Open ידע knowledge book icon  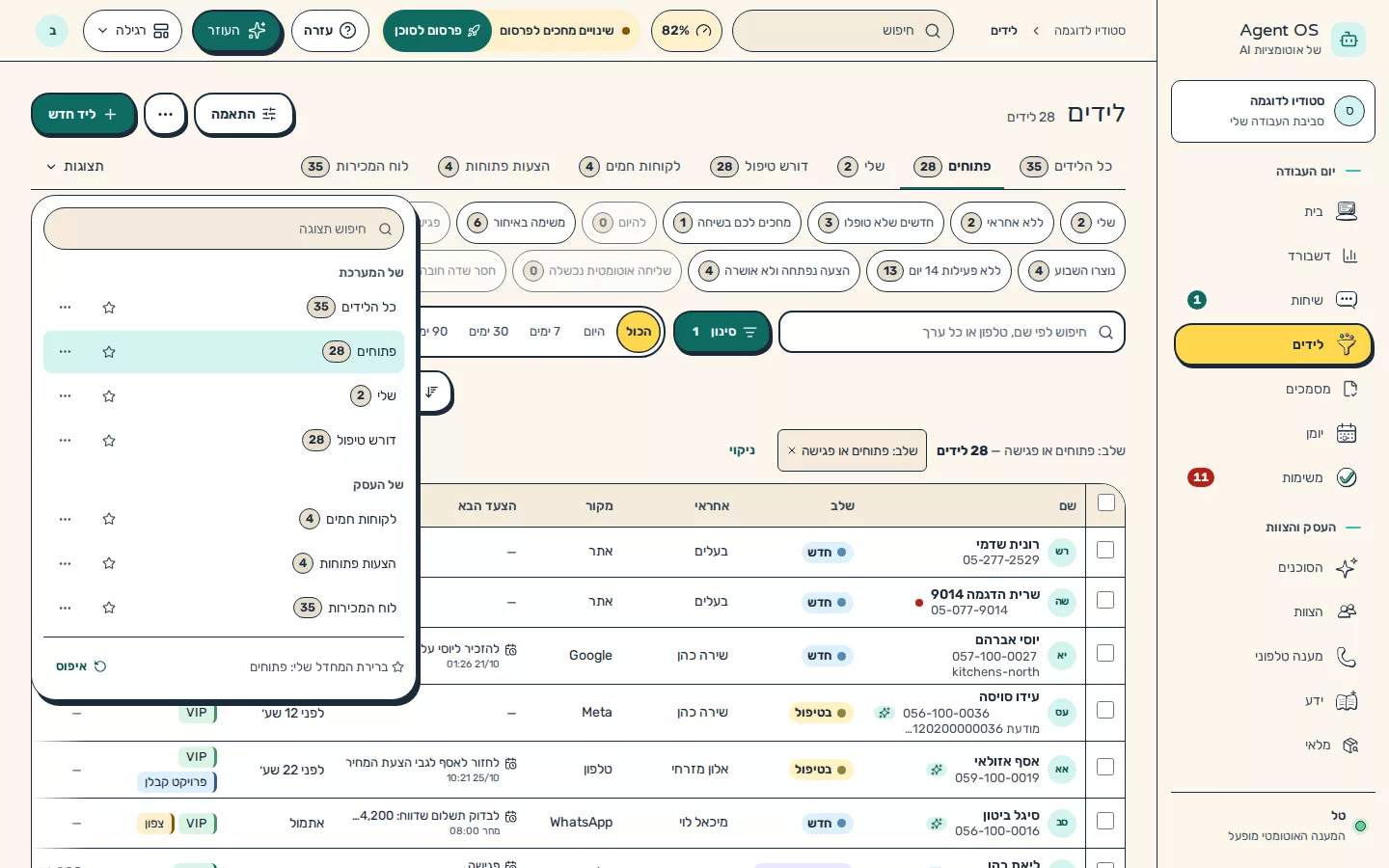[x=1347, y=700]
